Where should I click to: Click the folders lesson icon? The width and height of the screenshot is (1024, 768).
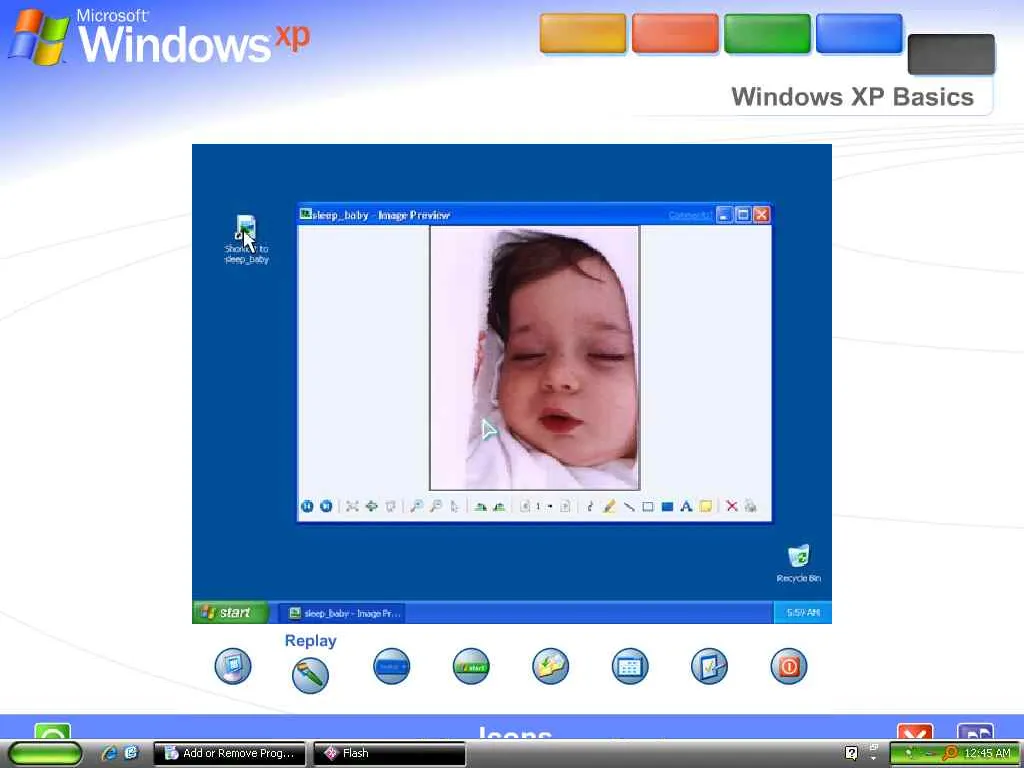551,666
